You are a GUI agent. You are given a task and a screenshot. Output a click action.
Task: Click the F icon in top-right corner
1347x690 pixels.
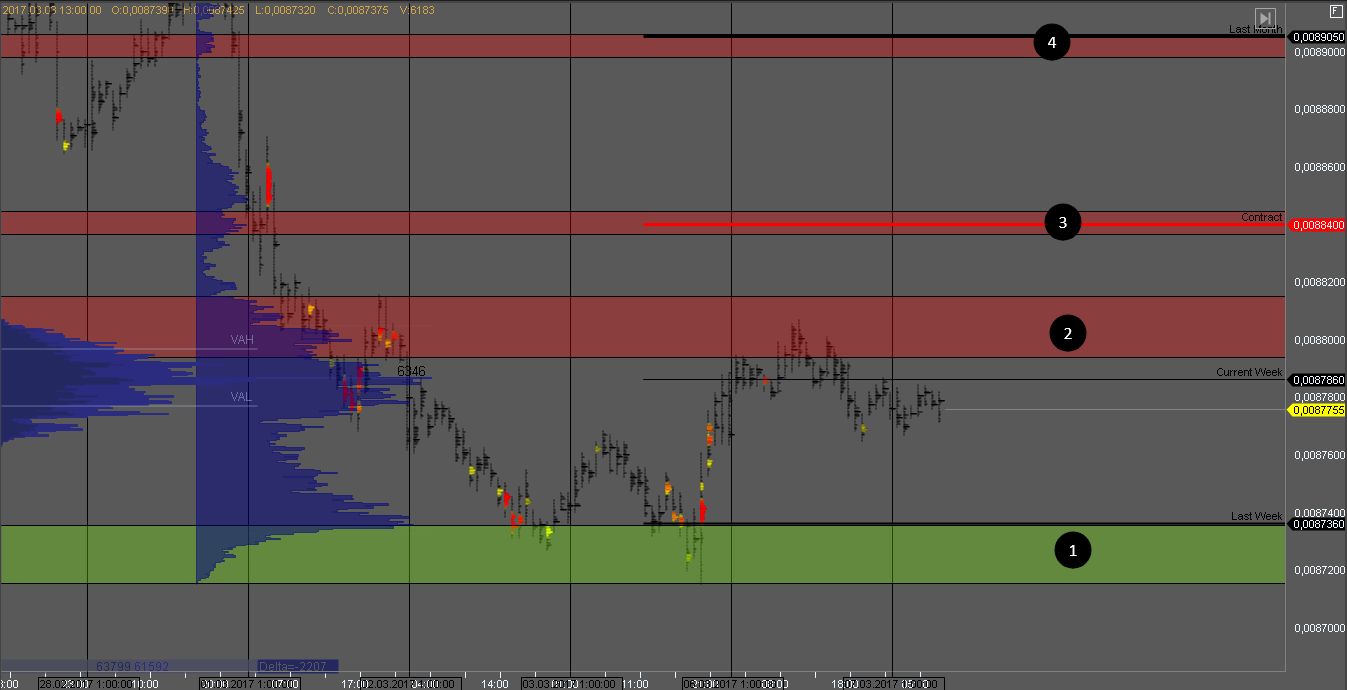pyautogui.click(x=1335, y=10)
